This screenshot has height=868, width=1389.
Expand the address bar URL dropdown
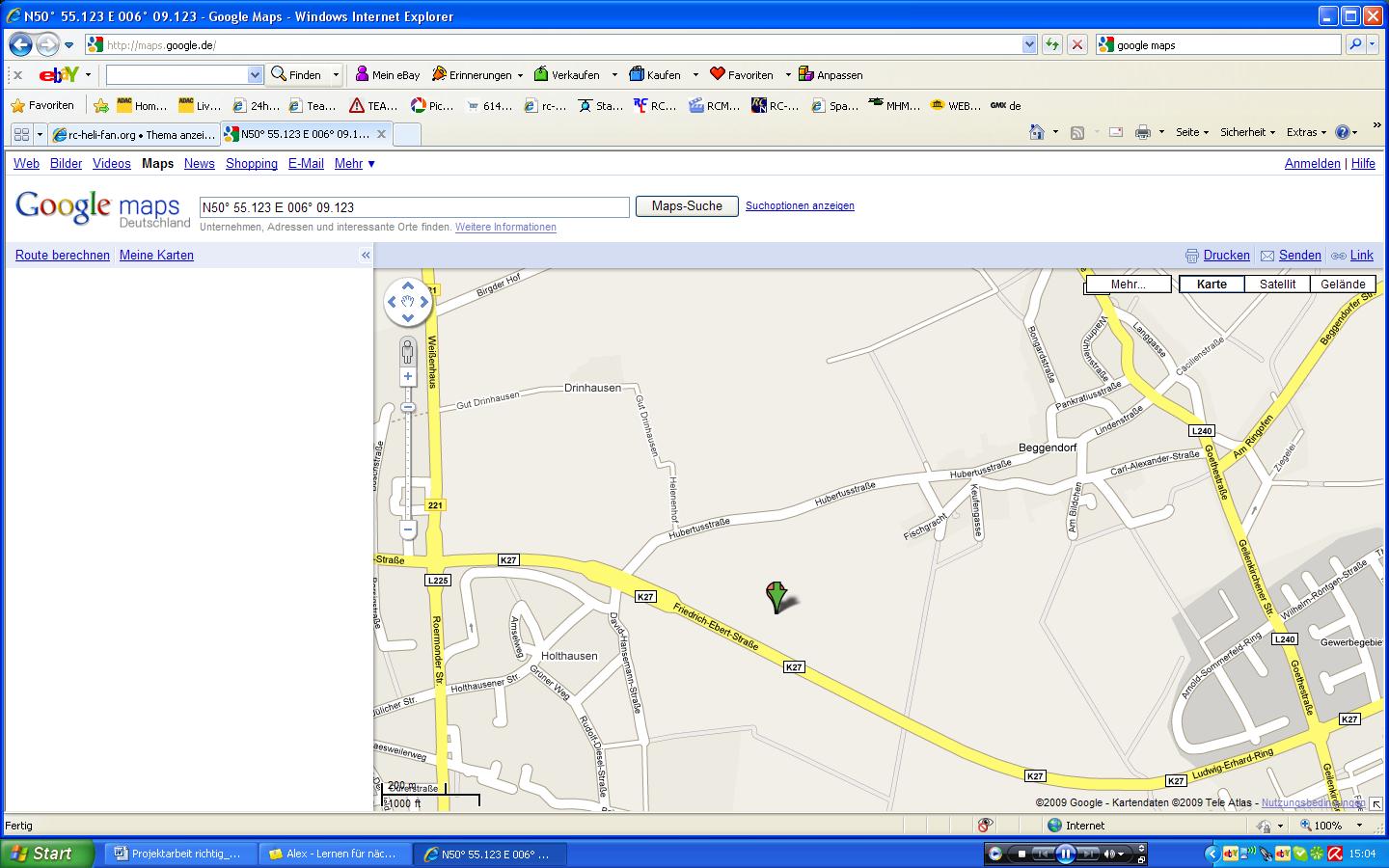(x=1029, y=44)
